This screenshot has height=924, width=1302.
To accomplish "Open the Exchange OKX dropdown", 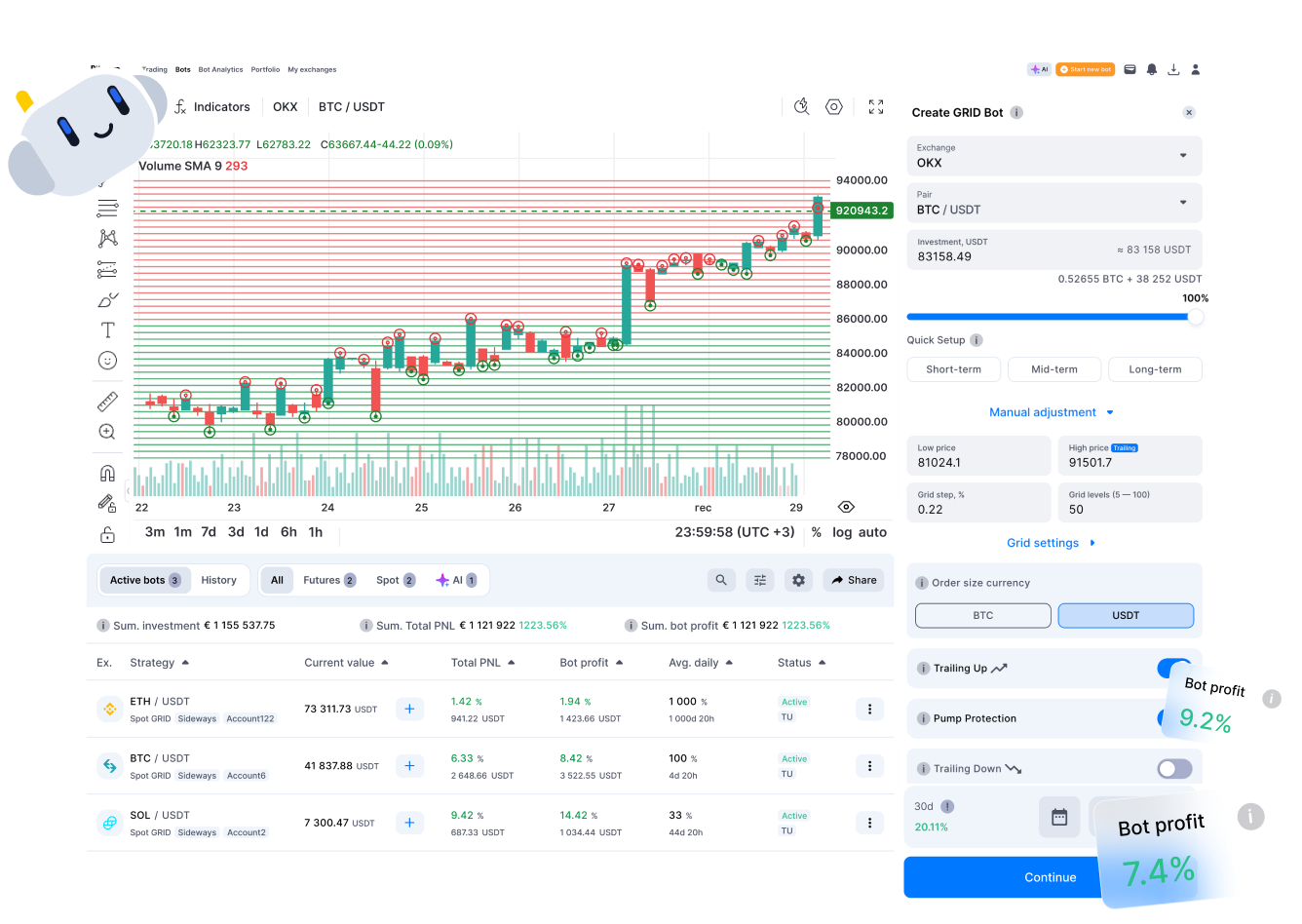I will click(x=1054, y=156).
